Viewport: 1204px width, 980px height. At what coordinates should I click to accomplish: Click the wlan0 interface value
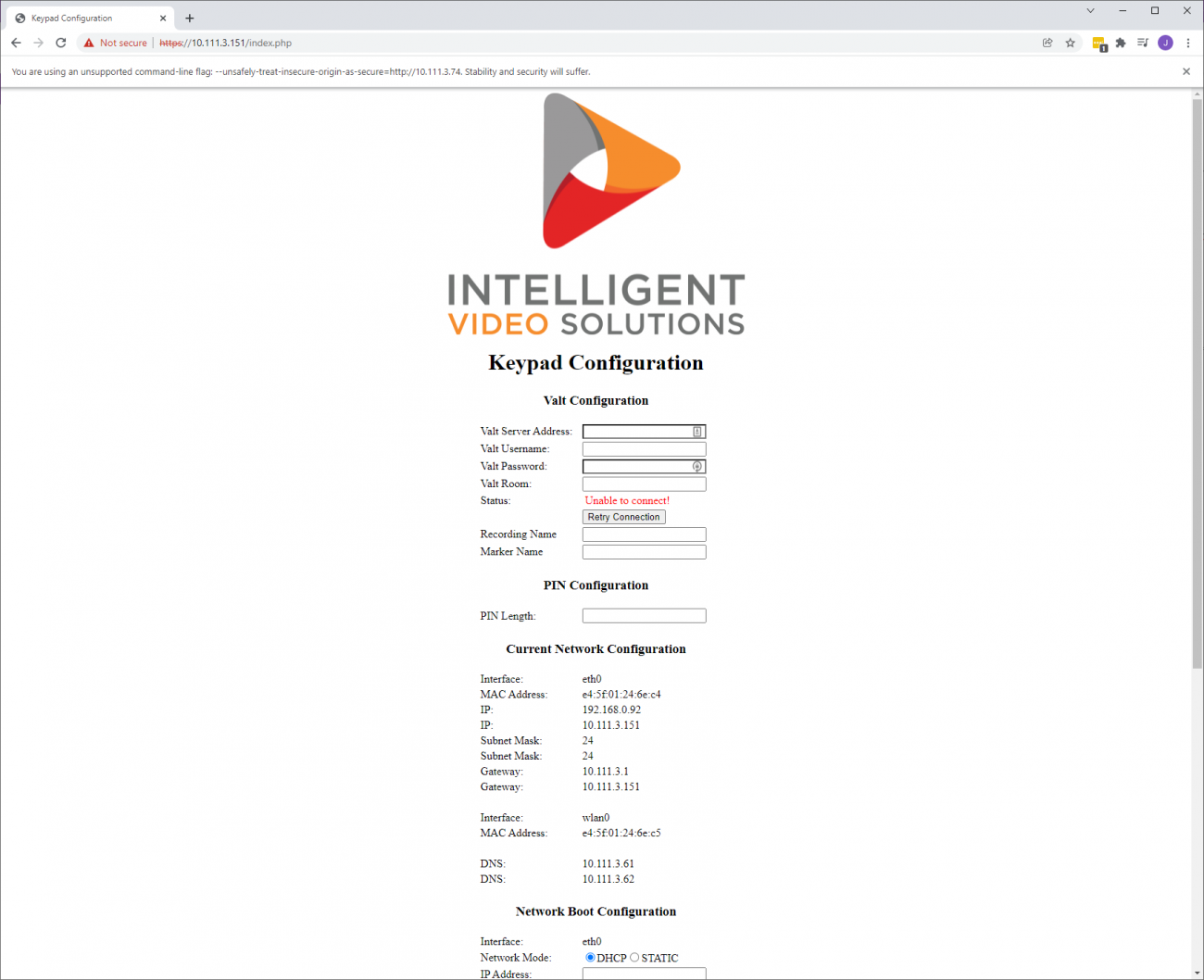pyautogui.click(x=596, y=818)
